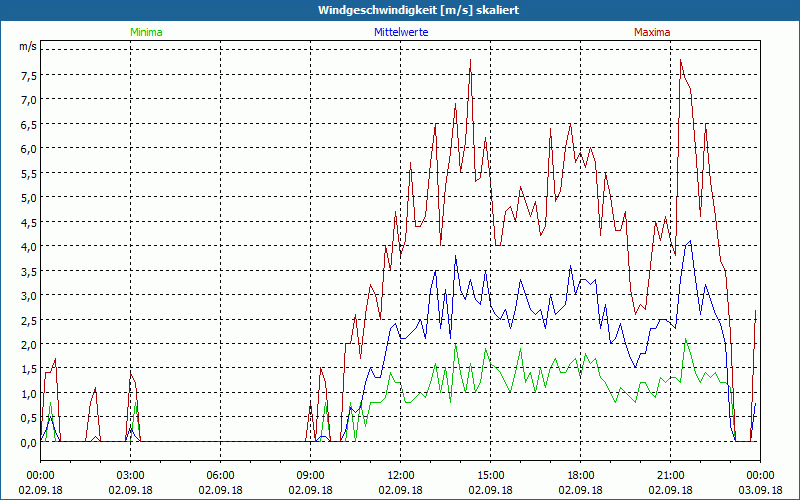Click the 0,0 y-axis value label
The width and height of the screenshot is (800, 500).
[27, 442]
